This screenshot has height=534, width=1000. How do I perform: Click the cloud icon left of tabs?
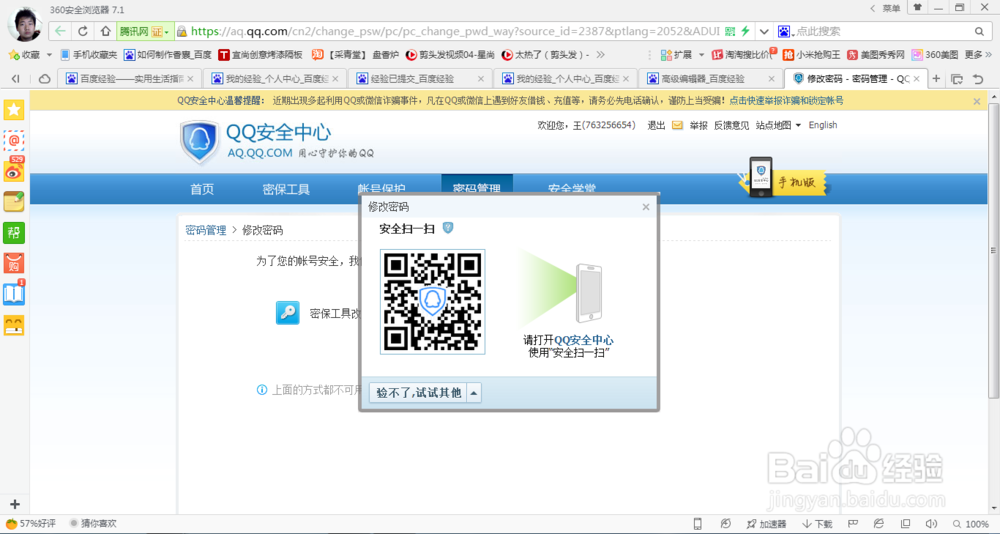point(45,78)
